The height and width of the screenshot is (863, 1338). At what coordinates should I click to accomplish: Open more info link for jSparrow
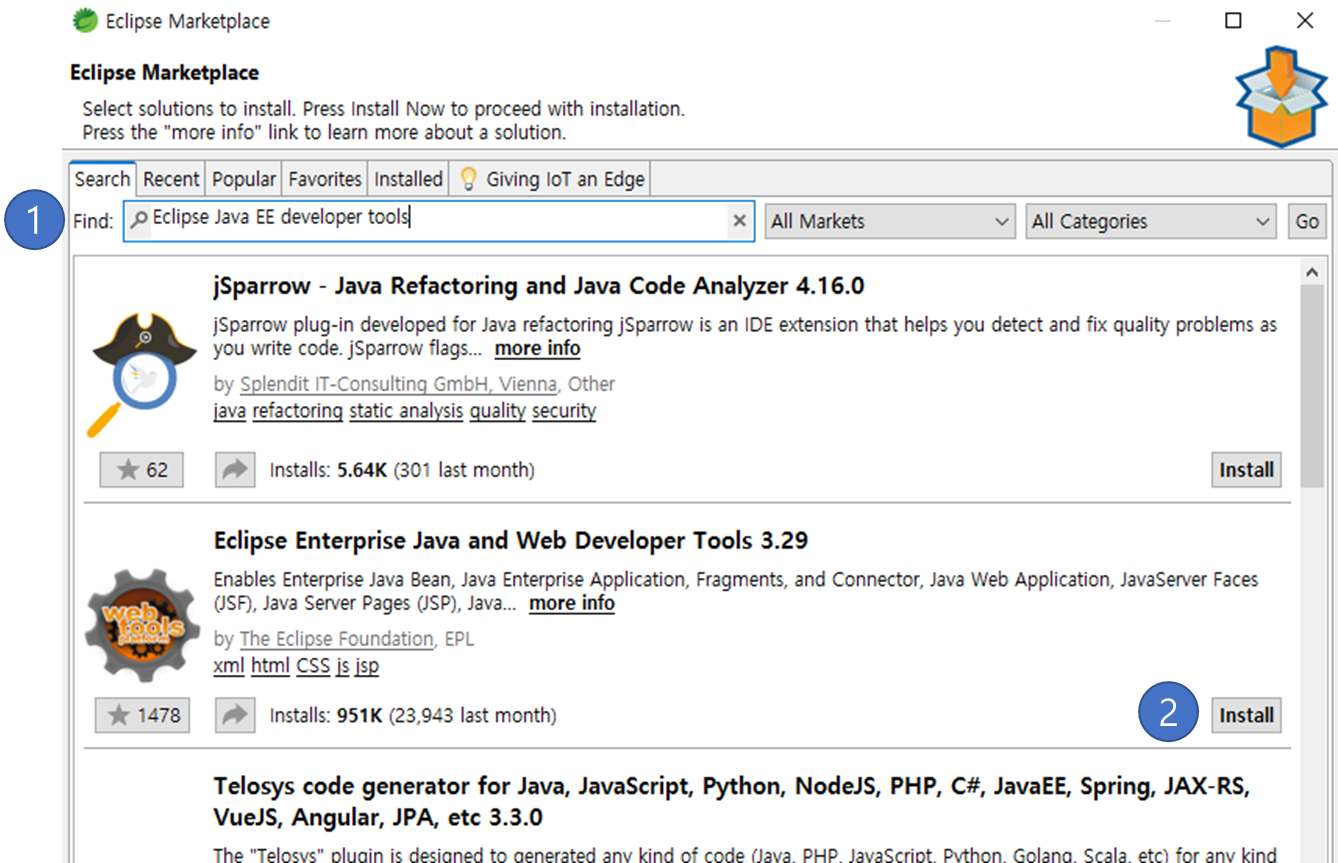[x=537, y=349]
